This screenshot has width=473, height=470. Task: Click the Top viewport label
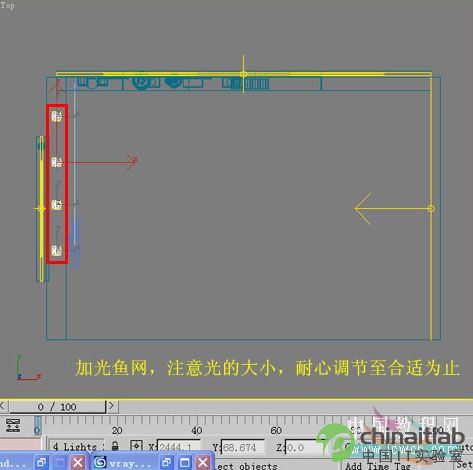7,5
